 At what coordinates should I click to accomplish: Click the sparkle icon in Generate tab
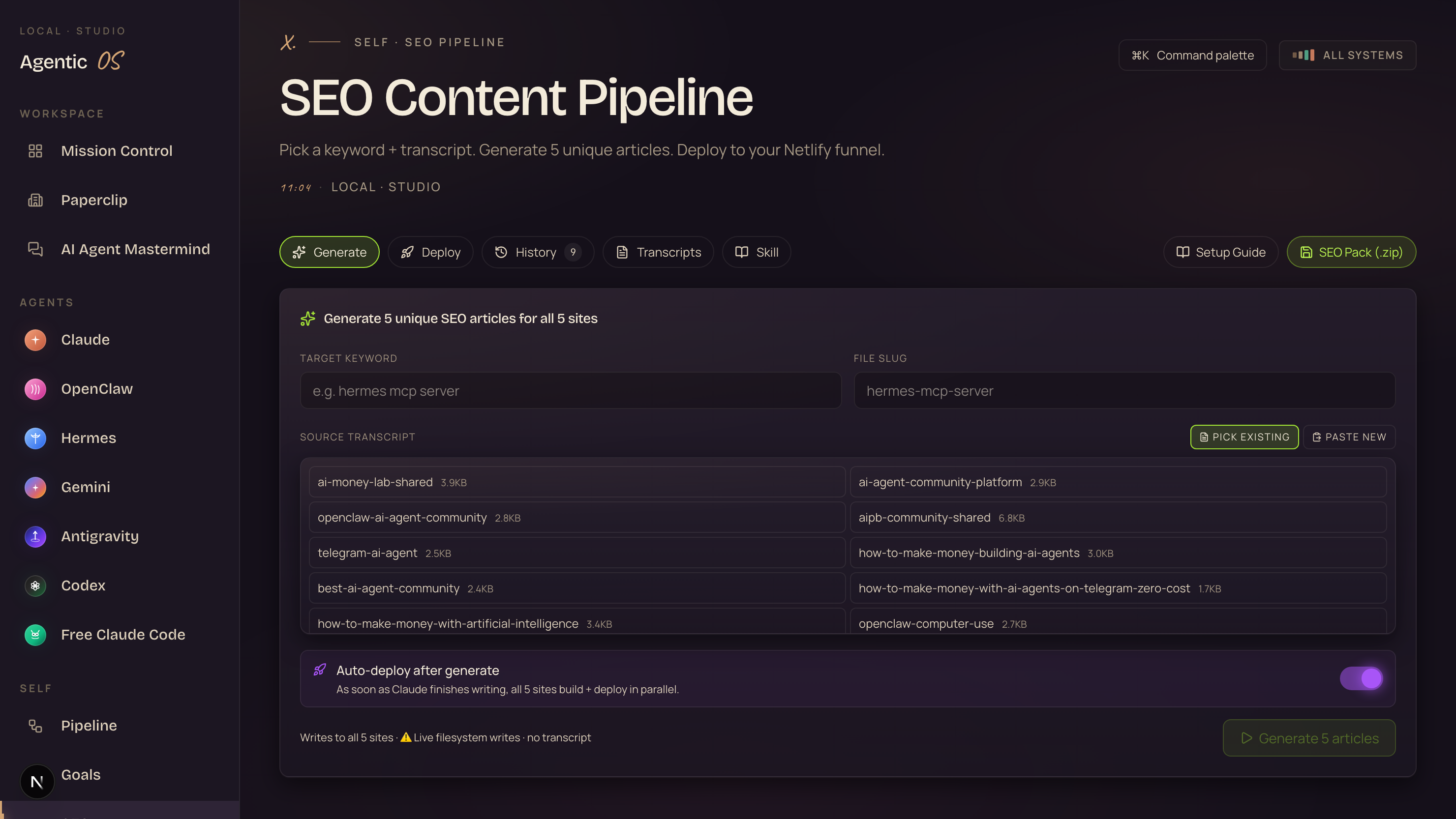coord(299,253)
